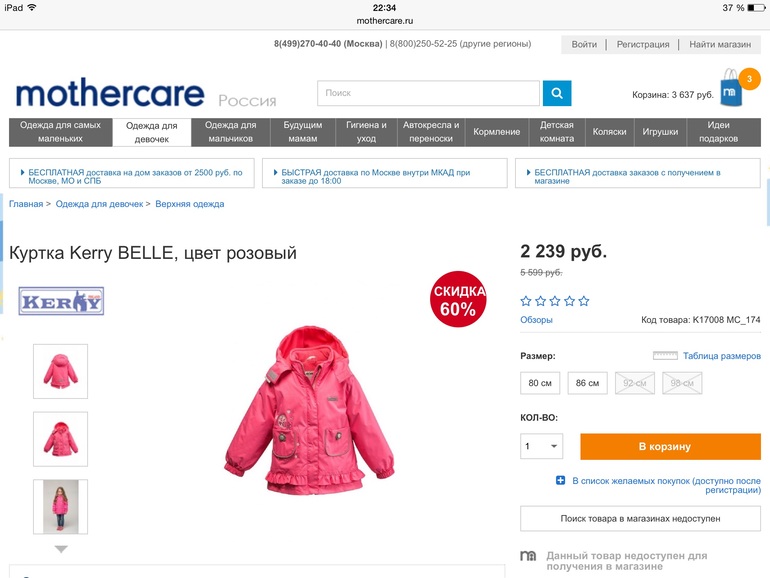Open the shopping bag cart icon
The height and width of the screenshot is (578, 770).
[731, 88]
